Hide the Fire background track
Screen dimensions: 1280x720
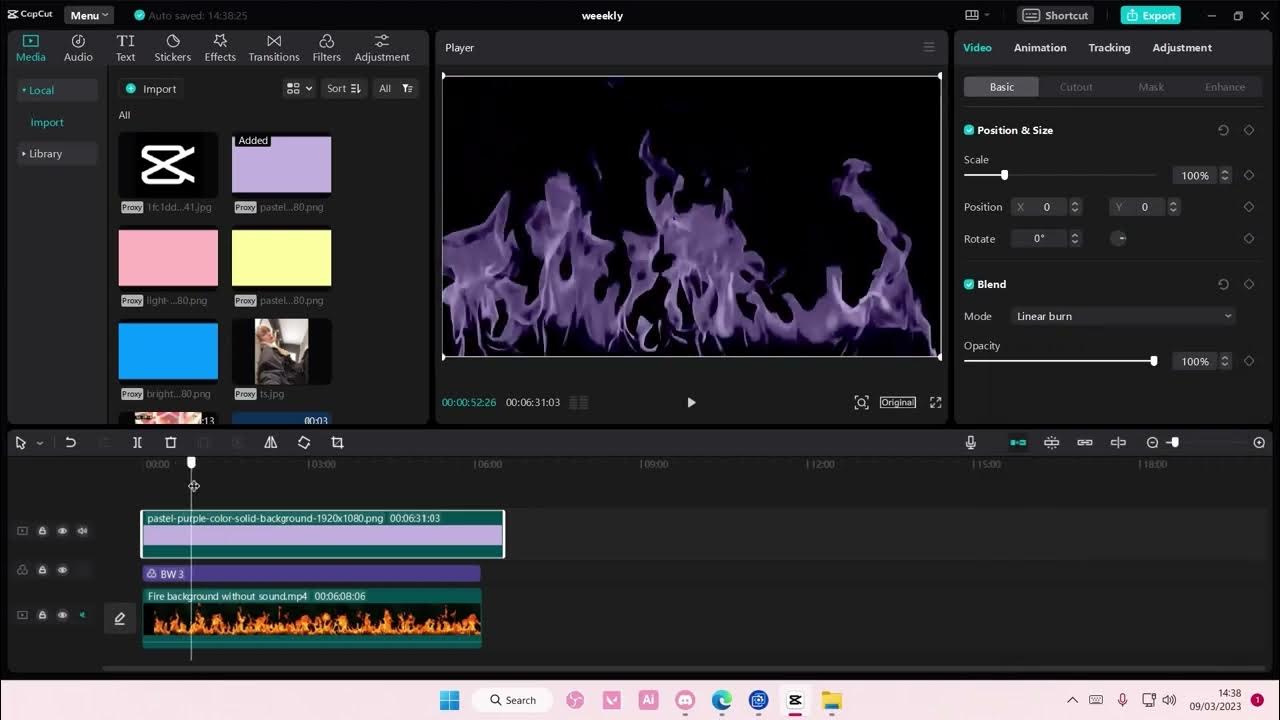62,615
